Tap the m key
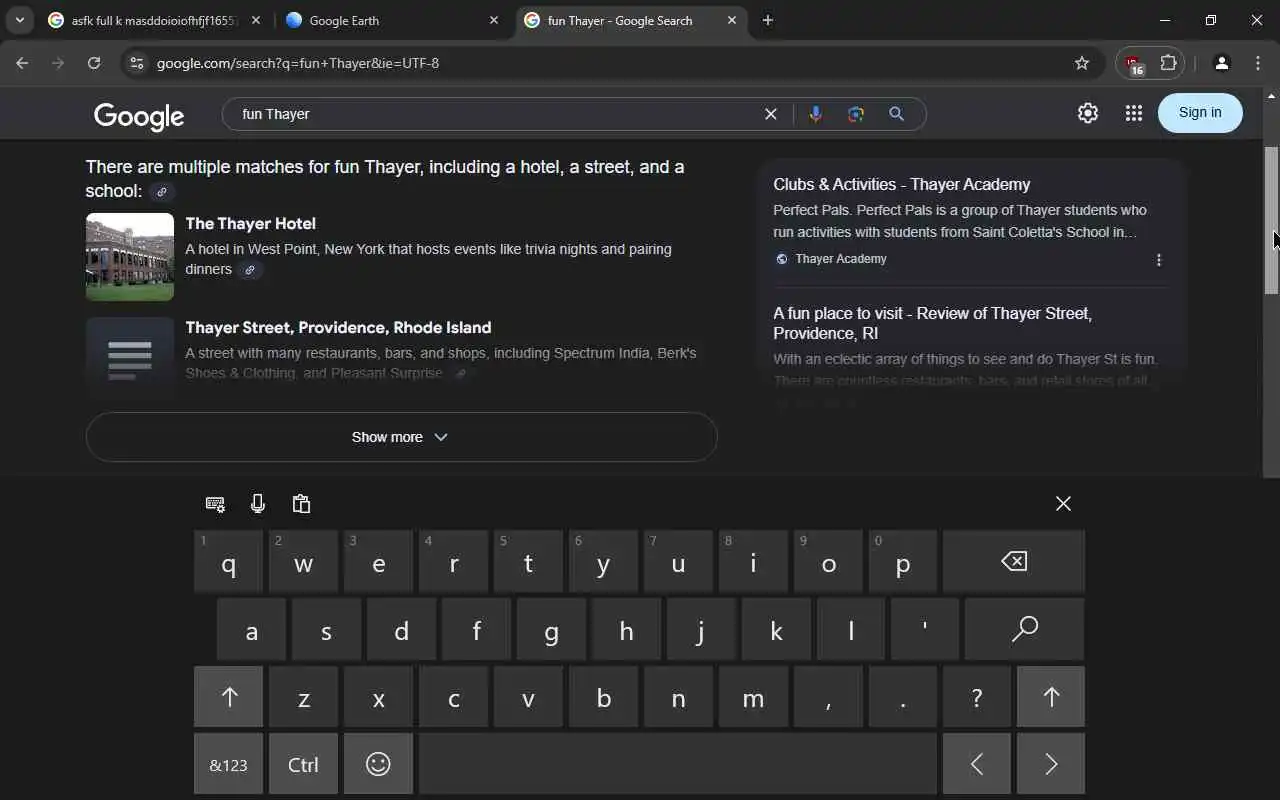Image resolution: width=1280 pixels, height=800 pixels. (x=753, y=697)
